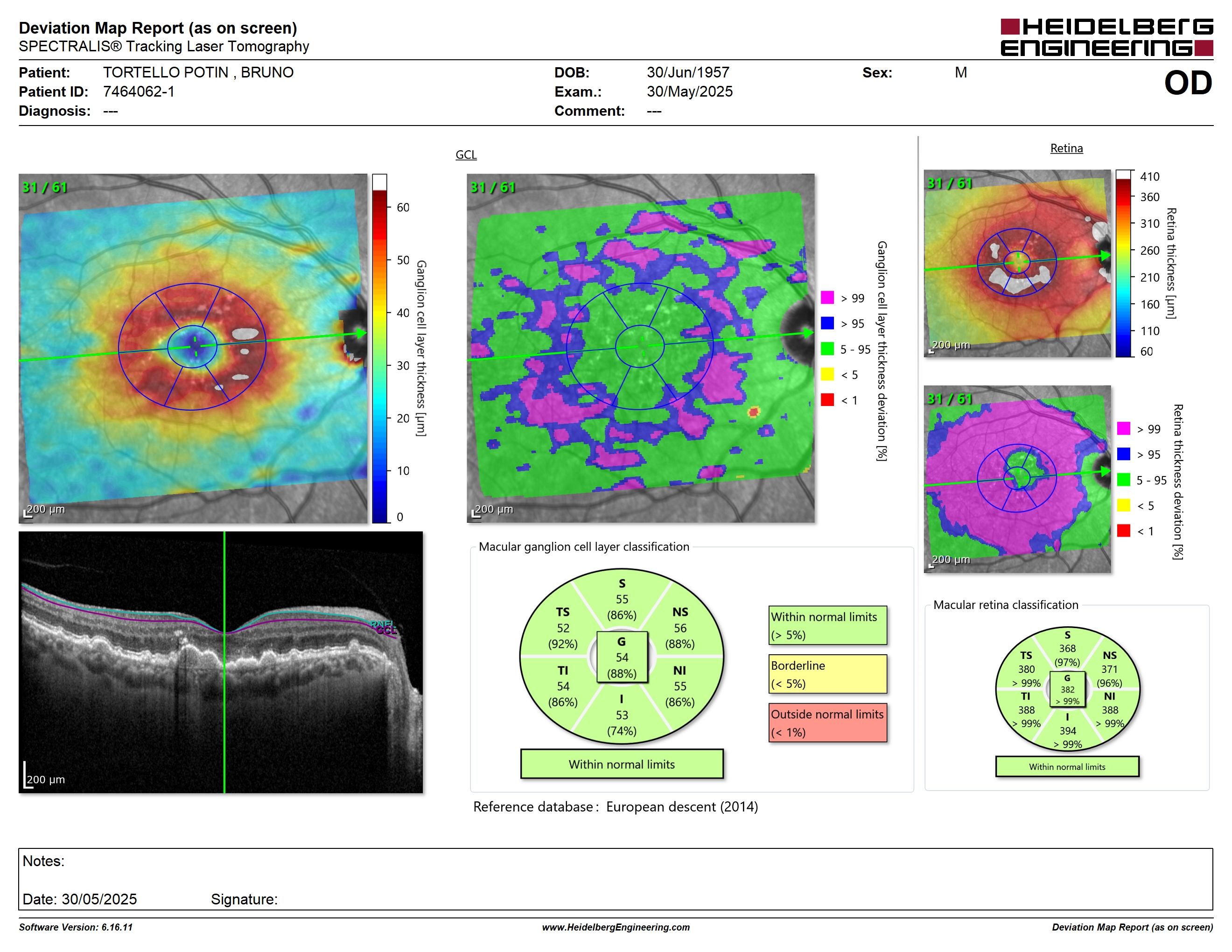Click the Retina sector S value 368
Viewport: 1232px width, 952px height.
pyautogui.click(x=1067, y=649)
